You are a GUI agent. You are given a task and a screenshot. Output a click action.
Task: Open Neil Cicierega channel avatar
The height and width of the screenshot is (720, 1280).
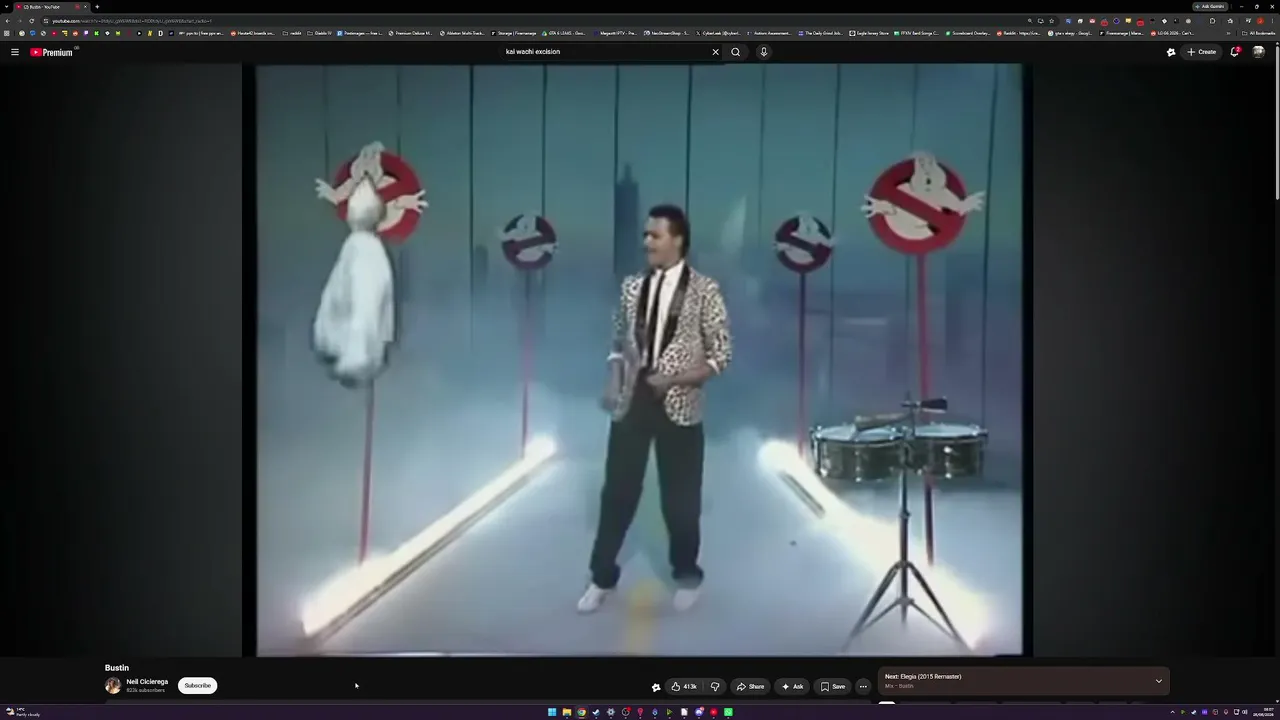click(x=113, y=686)
